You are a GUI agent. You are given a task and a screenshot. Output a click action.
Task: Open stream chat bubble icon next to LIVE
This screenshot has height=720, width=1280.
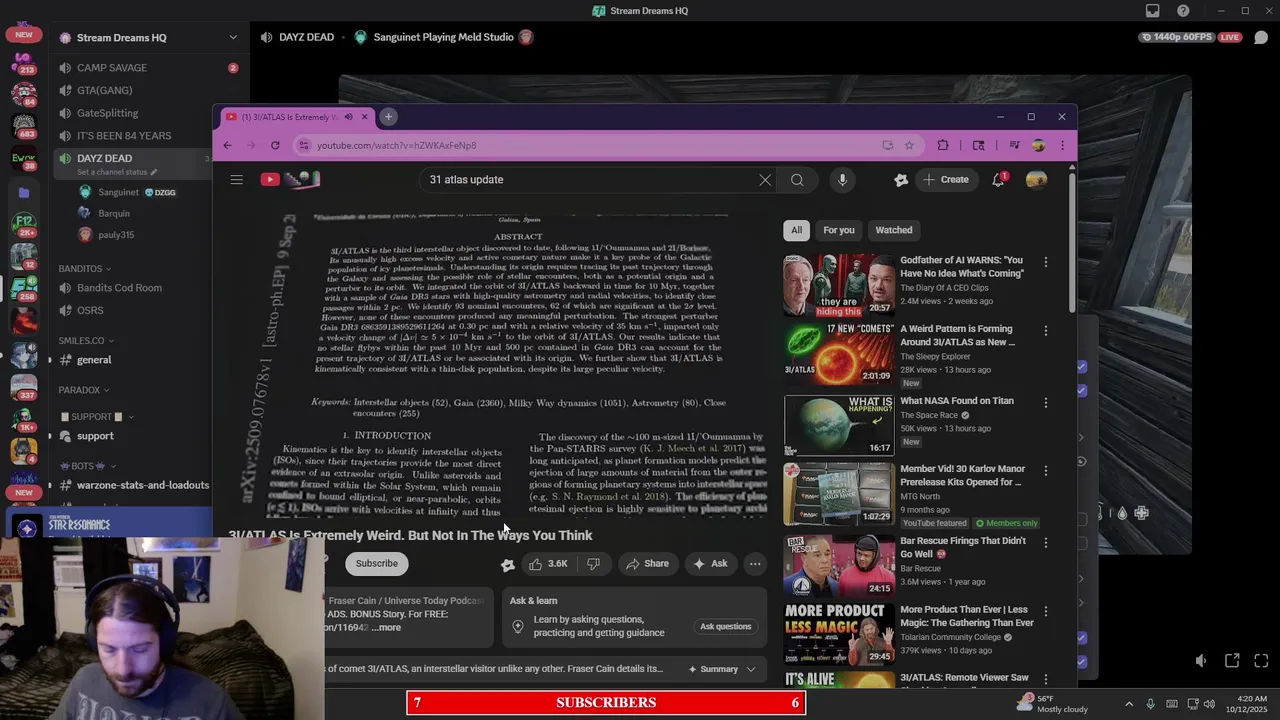click(1261, 37)
